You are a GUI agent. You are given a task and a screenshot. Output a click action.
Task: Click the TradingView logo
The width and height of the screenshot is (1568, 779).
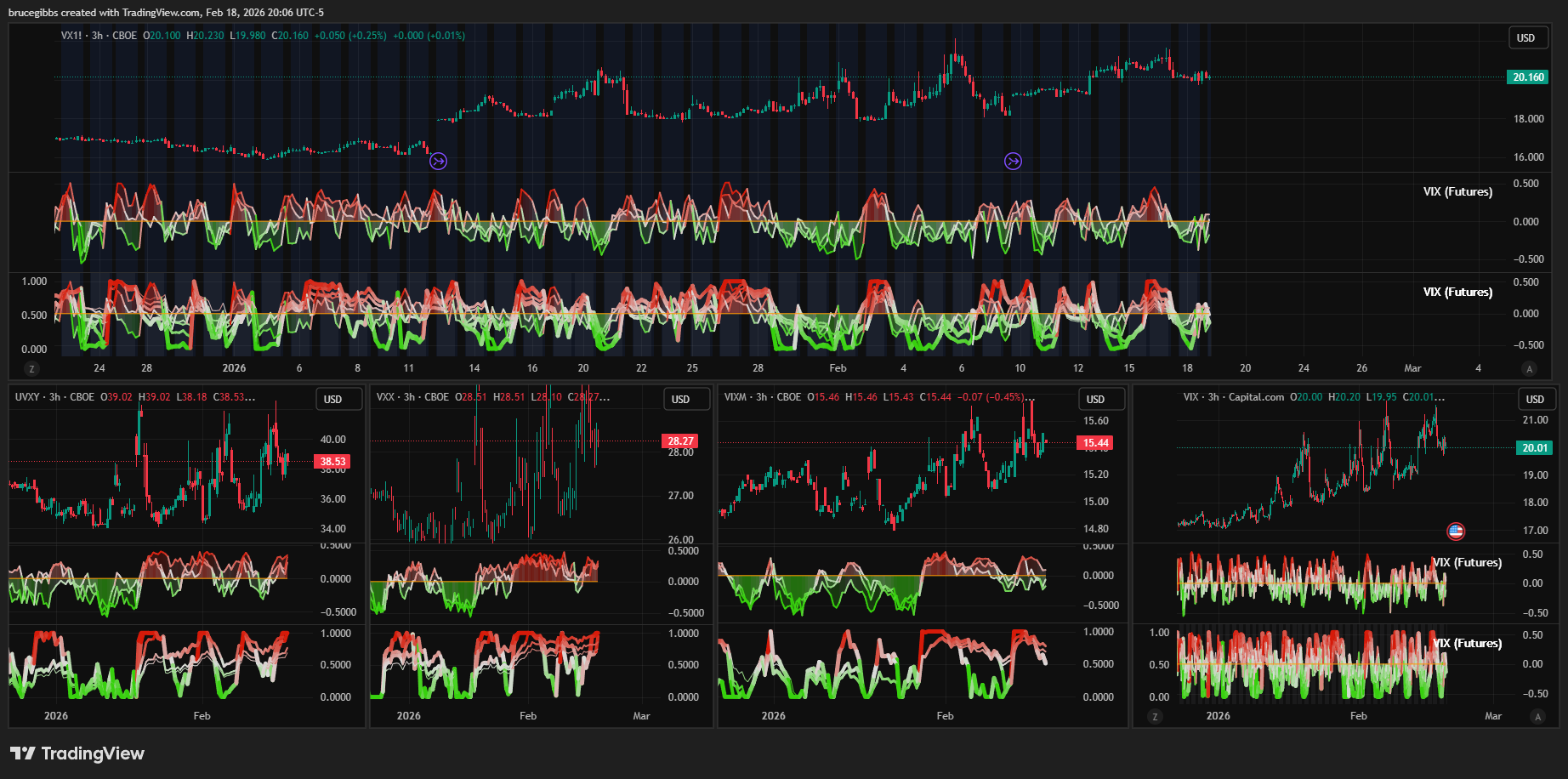77,753
